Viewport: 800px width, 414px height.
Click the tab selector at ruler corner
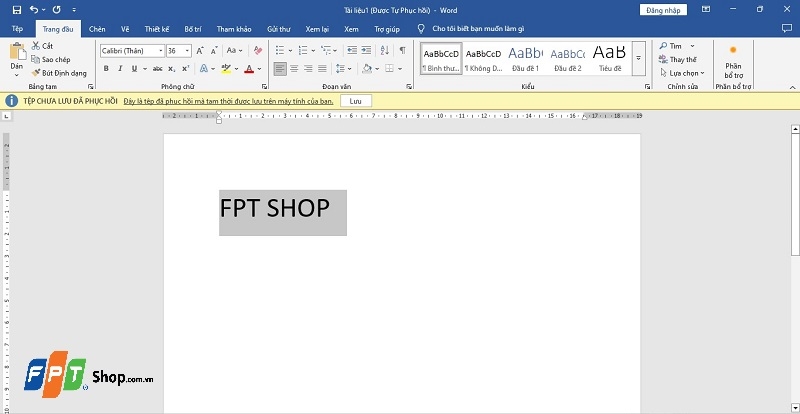coord(6,116)
